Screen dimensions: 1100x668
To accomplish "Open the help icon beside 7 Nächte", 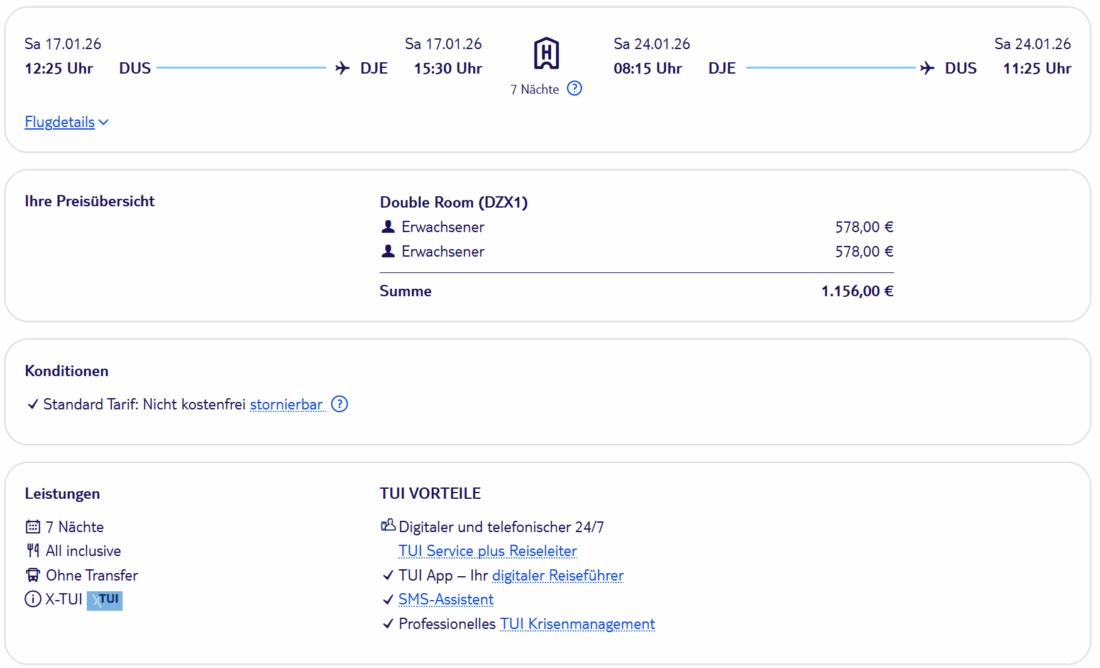I will (x=574, y=88).
